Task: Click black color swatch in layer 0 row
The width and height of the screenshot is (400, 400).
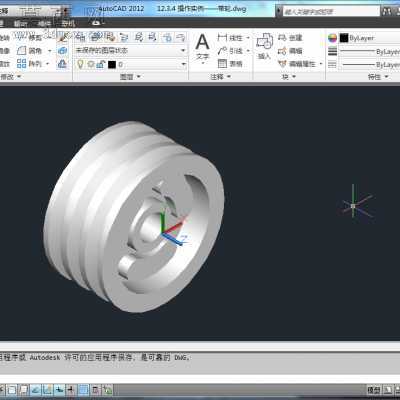Action: [112, 64]
